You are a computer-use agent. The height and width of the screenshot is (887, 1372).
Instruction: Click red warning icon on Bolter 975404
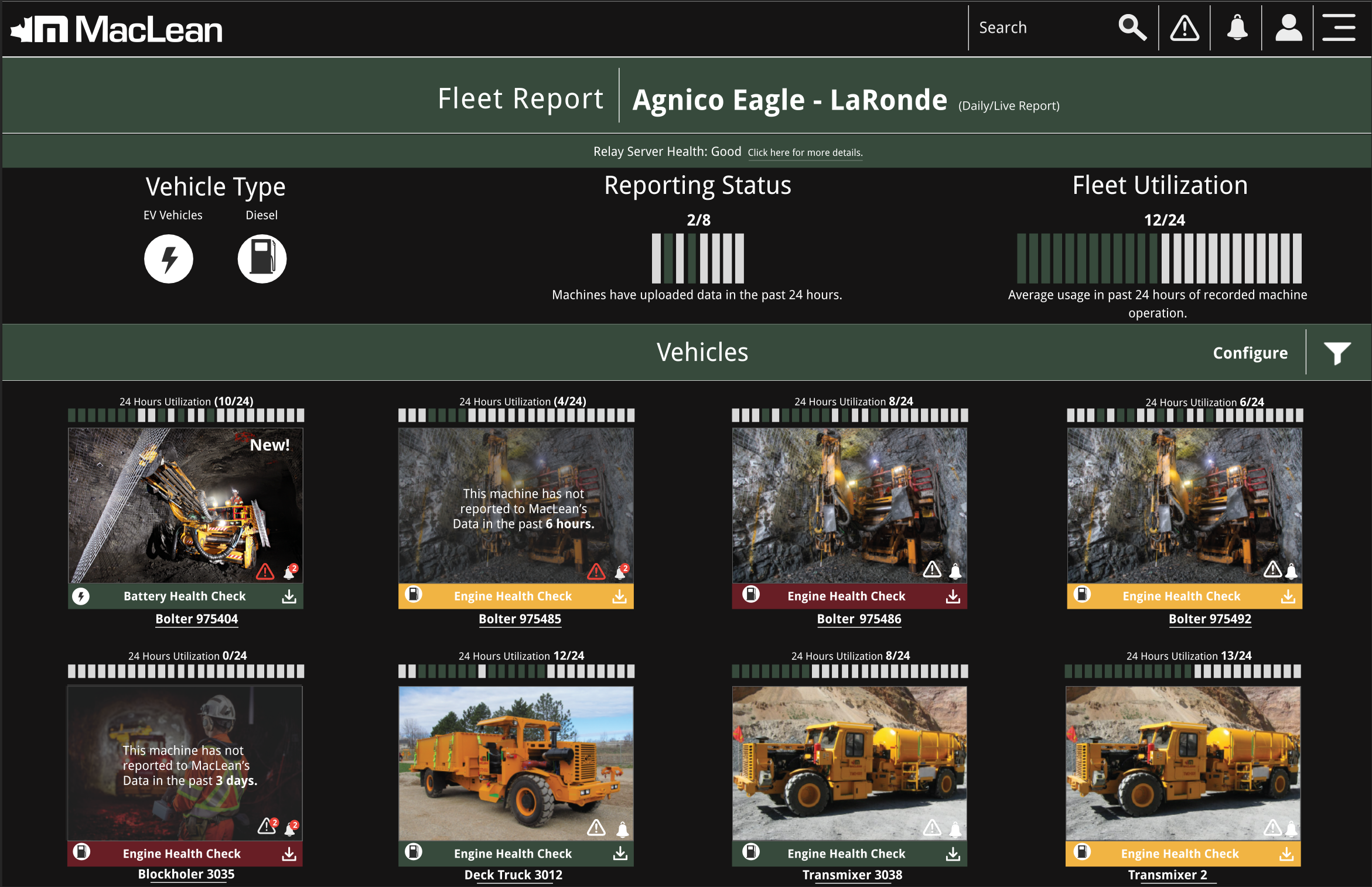(x=265, y=571)
